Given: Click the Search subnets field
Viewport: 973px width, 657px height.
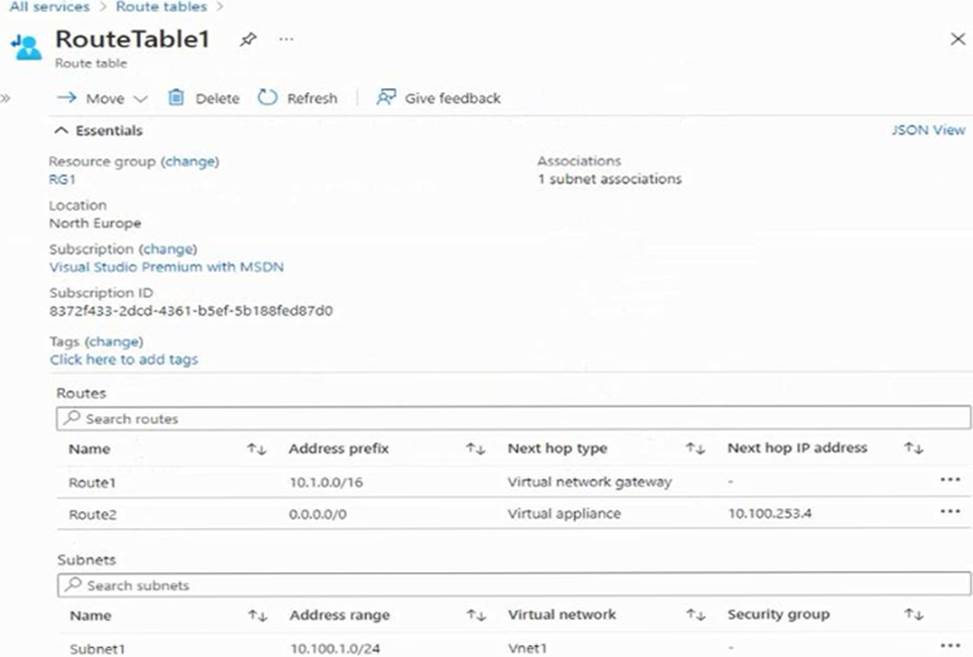Looking at the screenshot, I should coord(513,585).
